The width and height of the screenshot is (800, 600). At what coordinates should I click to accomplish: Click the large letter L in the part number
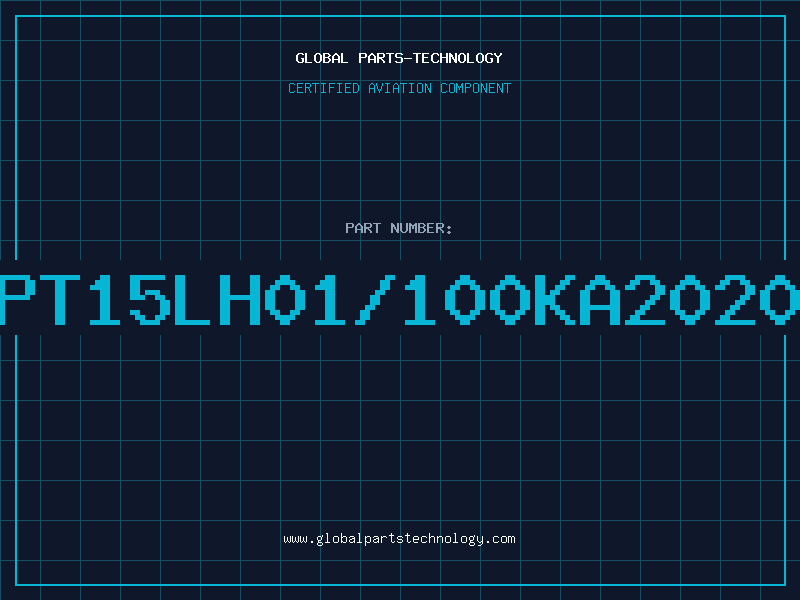coord(192,300)
